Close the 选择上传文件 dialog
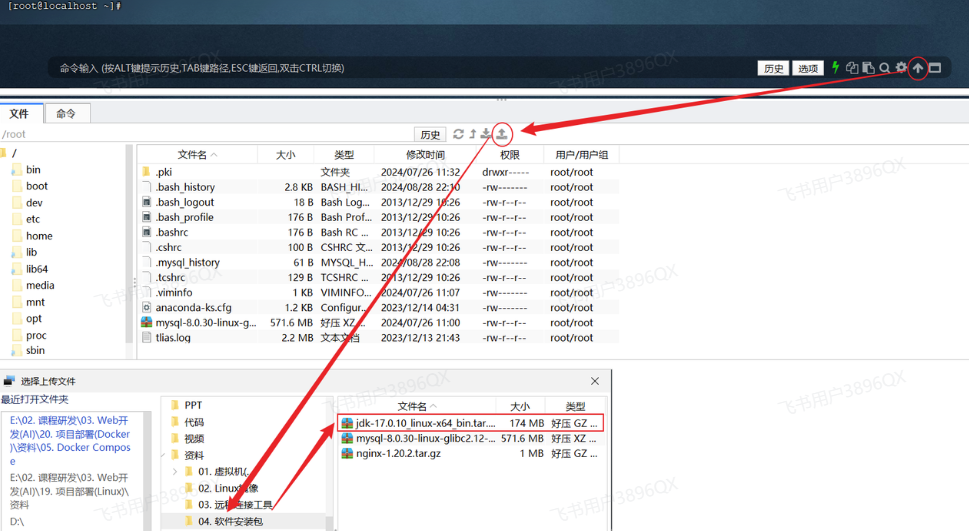Screen dimensions: 969x531 click(x=595, y=381)
